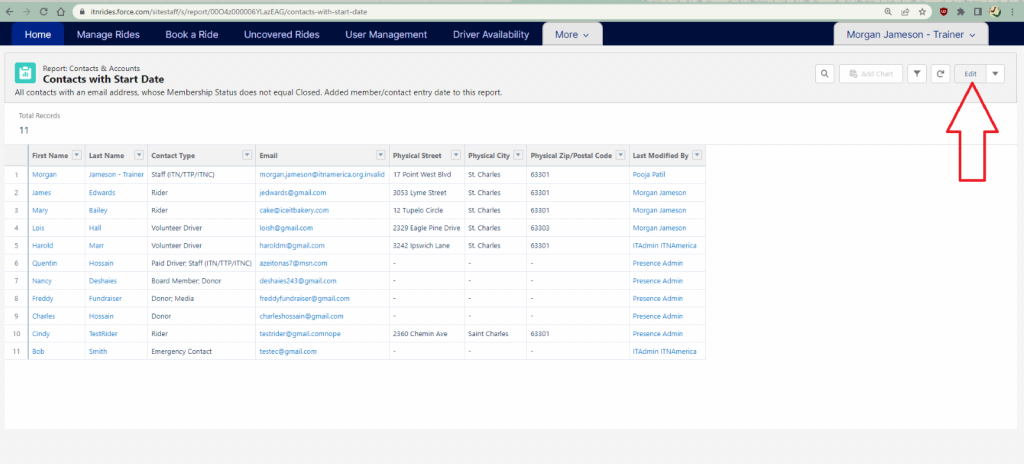
Task: Open the Email column dropdown arrow
Action: point(380,155)
